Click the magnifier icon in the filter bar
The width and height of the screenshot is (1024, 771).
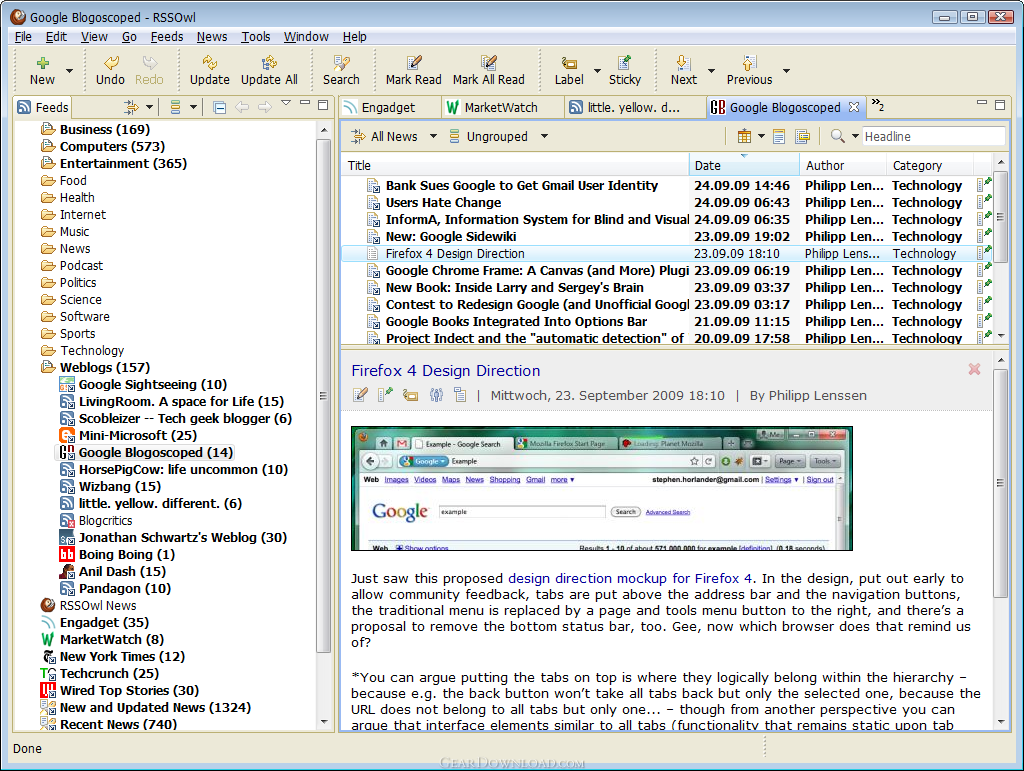[837, 136]
